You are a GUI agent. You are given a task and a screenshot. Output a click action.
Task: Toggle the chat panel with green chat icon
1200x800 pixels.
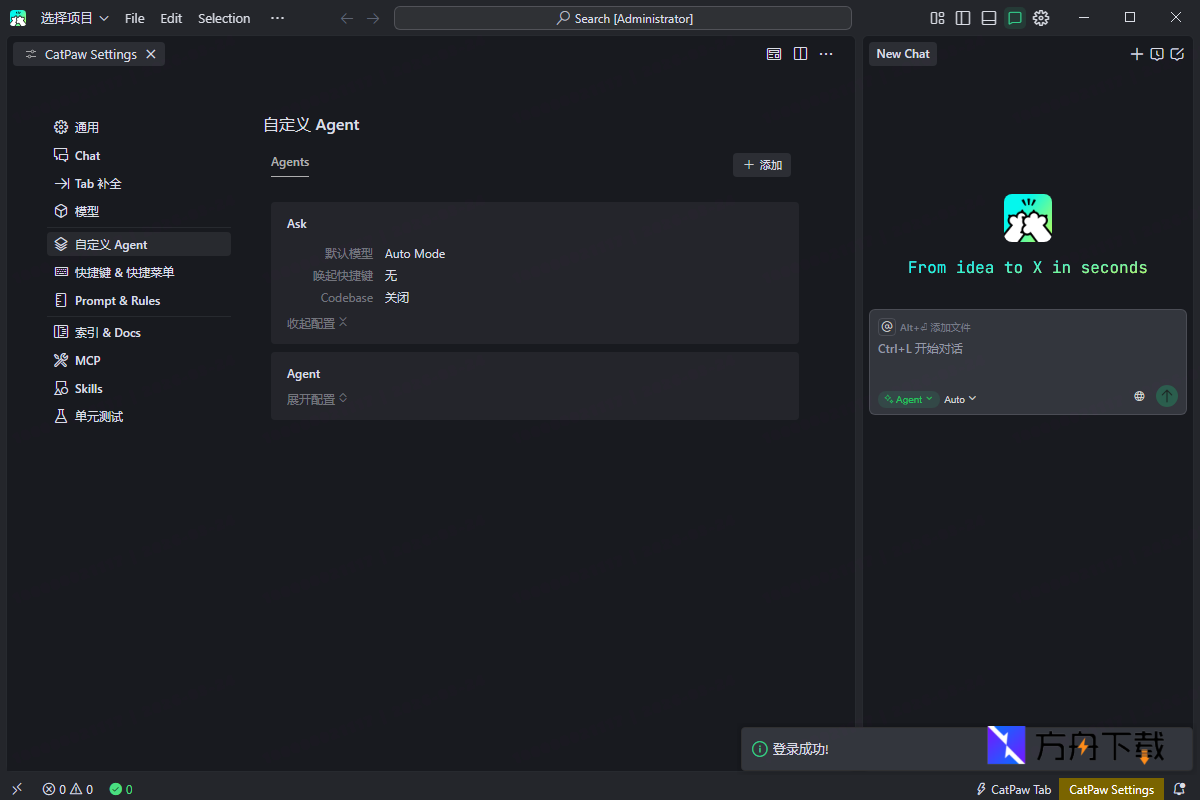1015,18
